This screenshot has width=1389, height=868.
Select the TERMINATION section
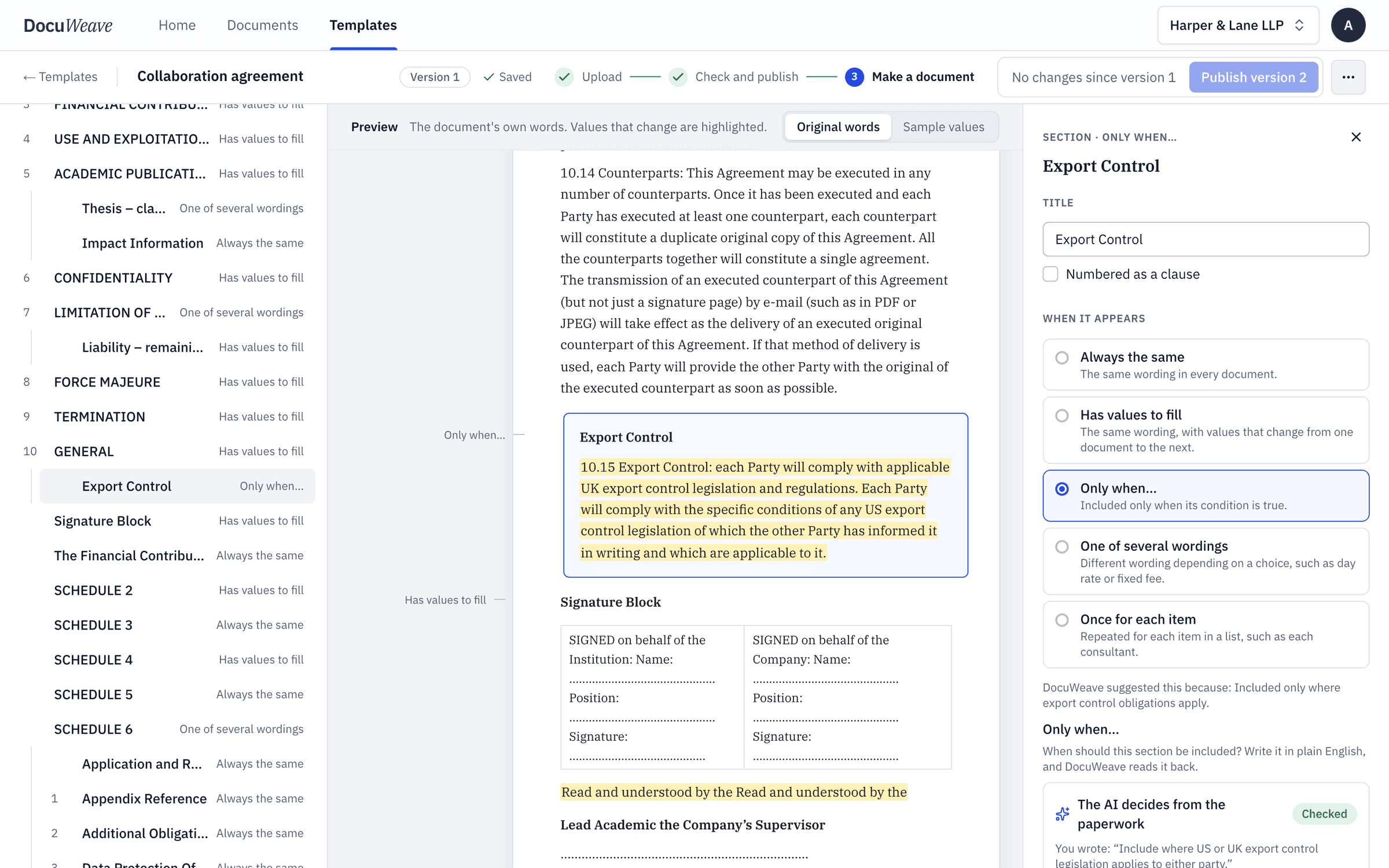click(164, 417)
